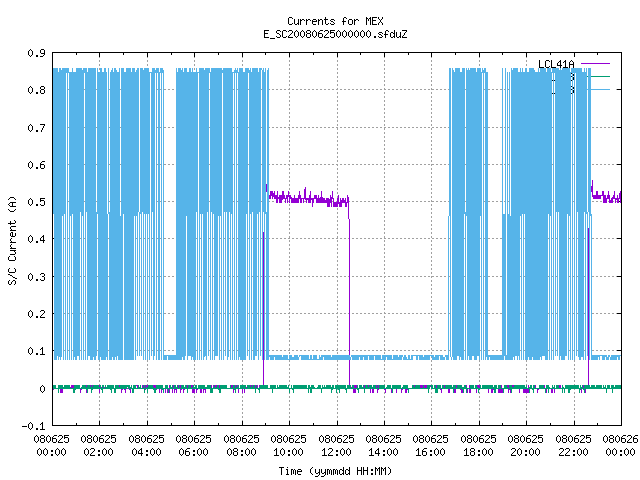Click the y-axis tick label '0.8'
This screenshot has height=480, width=640.
(x=36, y=90)
